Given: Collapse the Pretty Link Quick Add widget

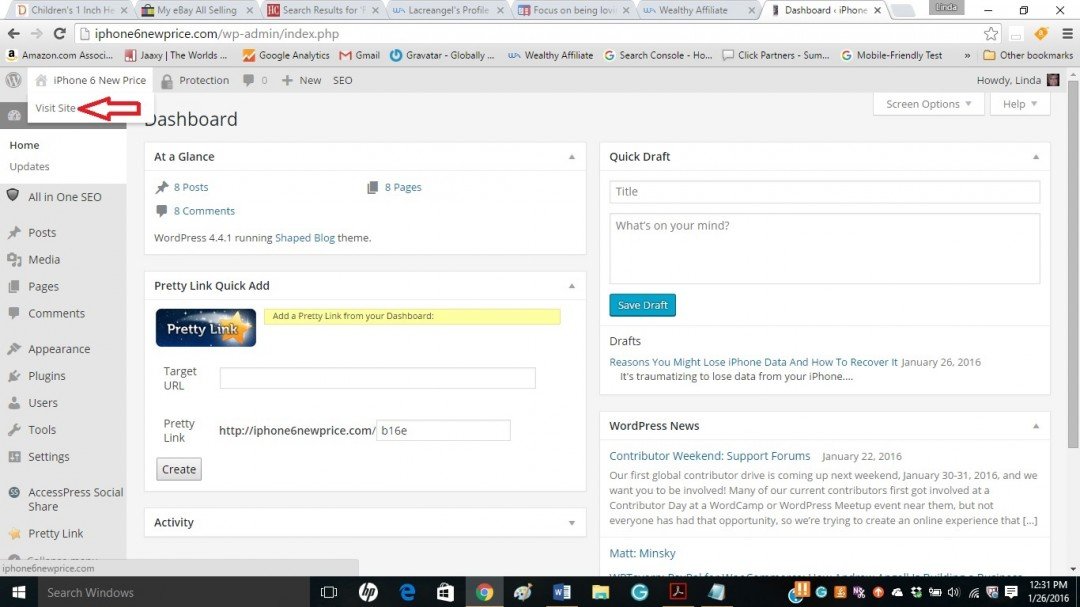Looking at the screenshot, I should (572, 286).
